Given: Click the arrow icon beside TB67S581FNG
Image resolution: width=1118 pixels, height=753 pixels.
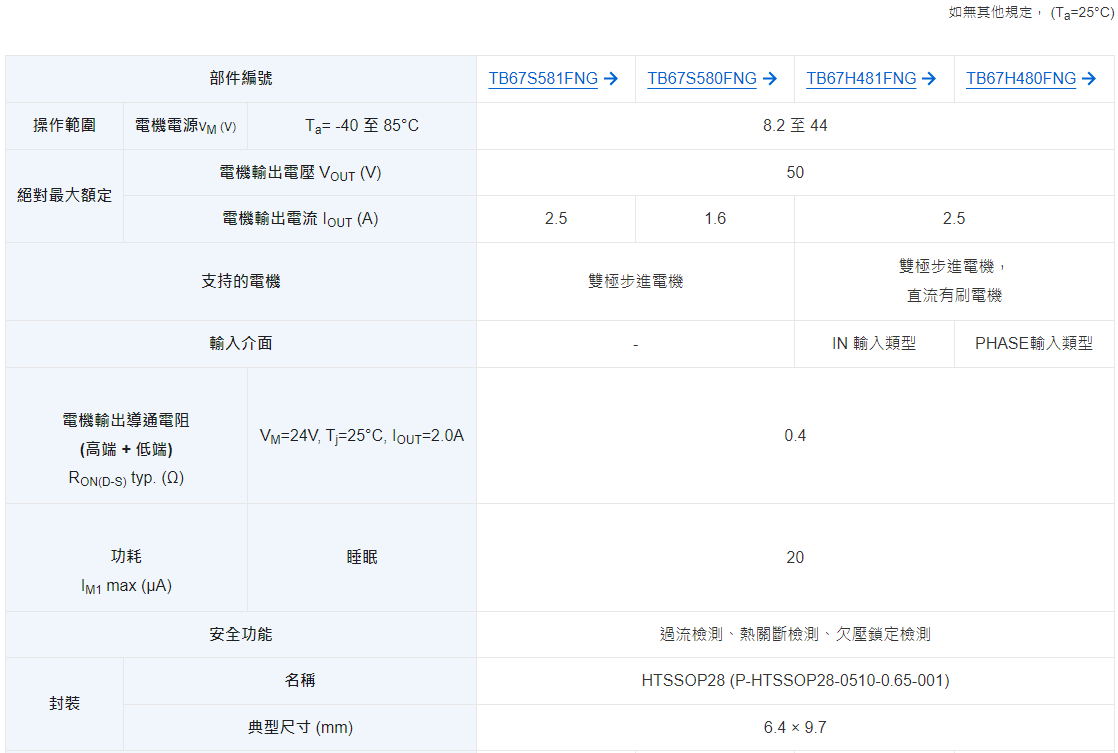Looking at the screenshot, I should click(x=612, y=79).
